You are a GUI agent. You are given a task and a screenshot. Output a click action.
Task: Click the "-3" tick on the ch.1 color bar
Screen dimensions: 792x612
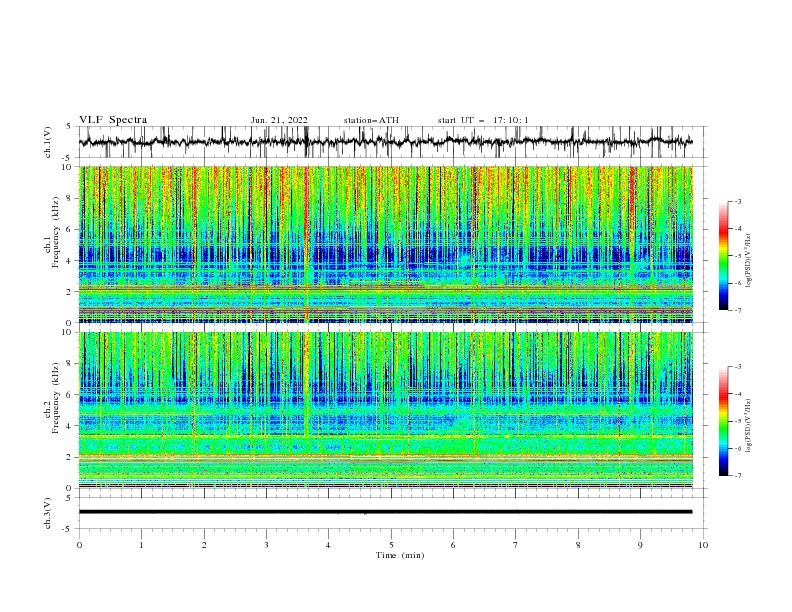738,201
